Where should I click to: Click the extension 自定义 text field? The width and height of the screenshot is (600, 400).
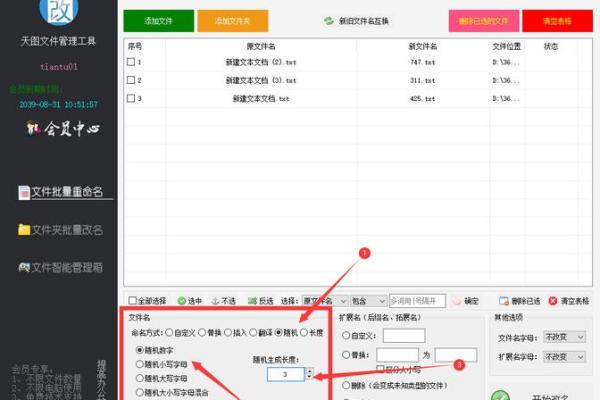[404, 336]
